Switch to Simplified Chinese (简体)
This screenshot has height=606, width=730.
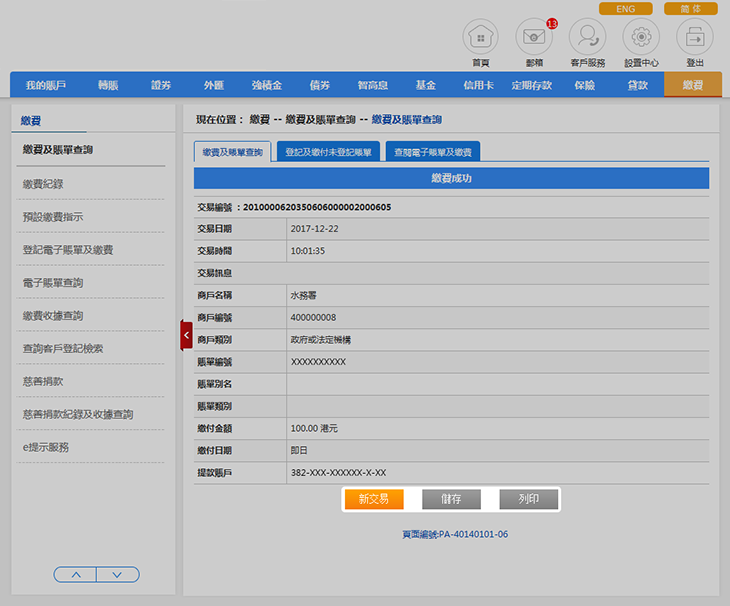[690, 9]
